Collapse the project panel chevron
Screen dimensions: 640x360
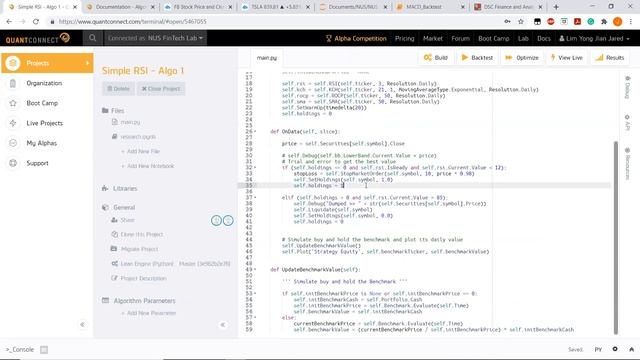[x=223, y=325]
